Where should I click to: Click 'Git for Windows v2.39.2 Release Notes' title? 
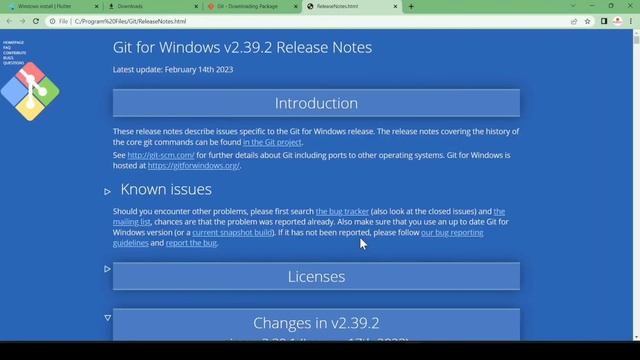coord(242,47)
